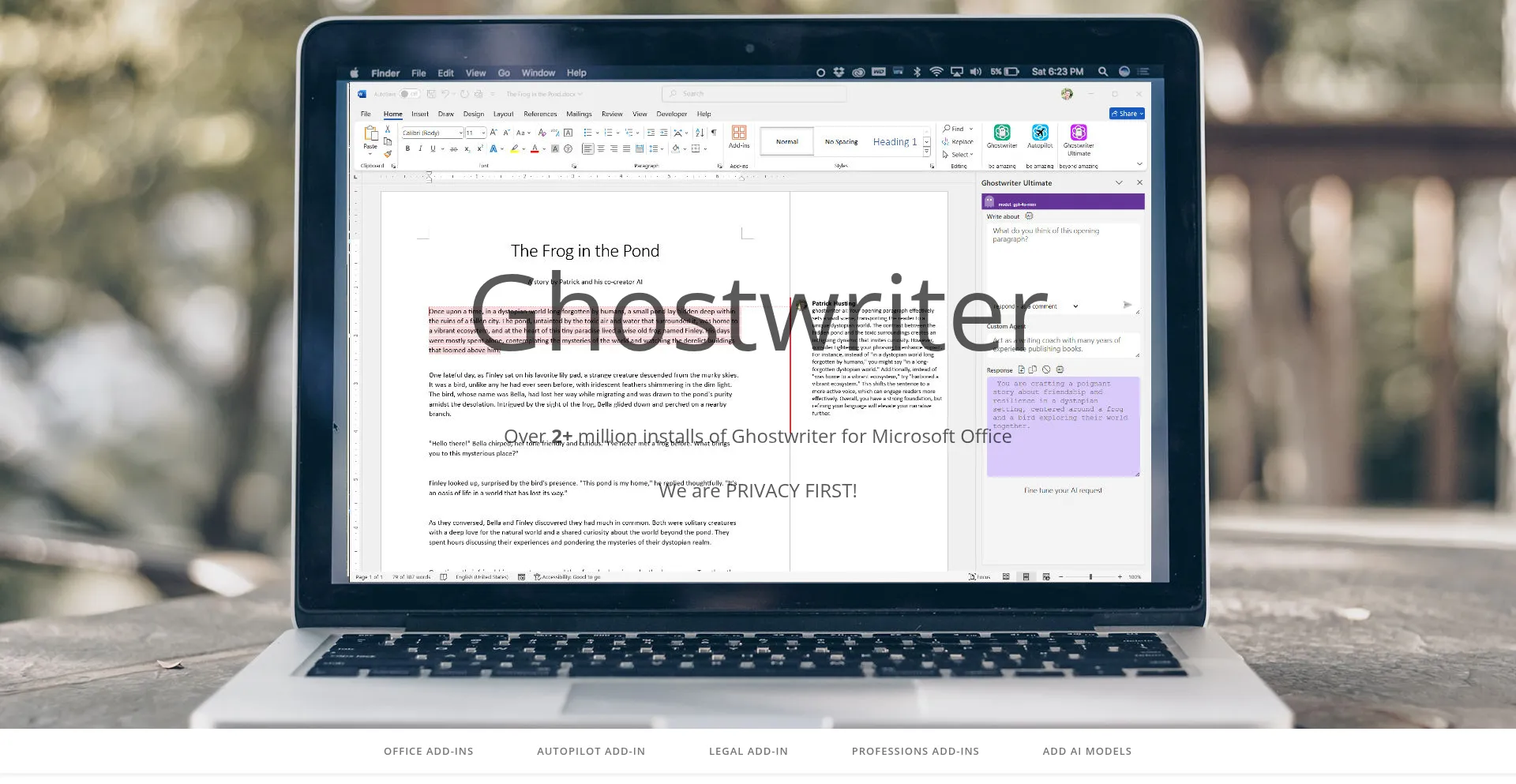Toggle left paragraph alignment
Image resolution: width=1516 pixels, height=784 pixels.
[x=587, y=148]
